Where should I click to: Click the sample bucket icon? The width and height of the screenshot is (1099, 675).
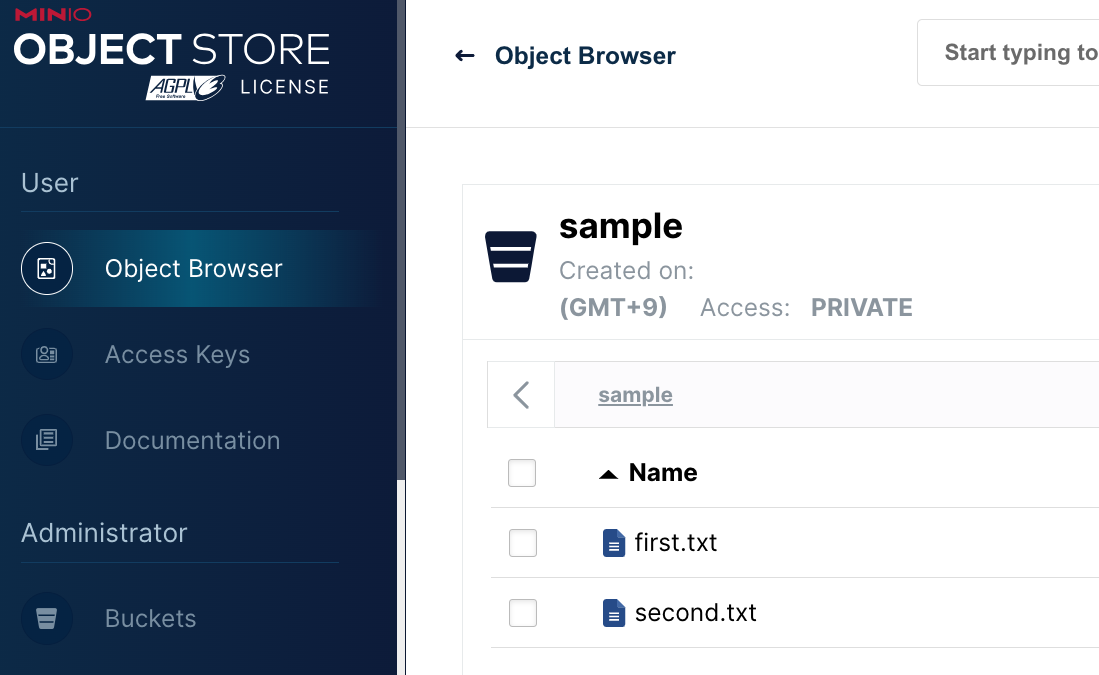click(511, 257)
